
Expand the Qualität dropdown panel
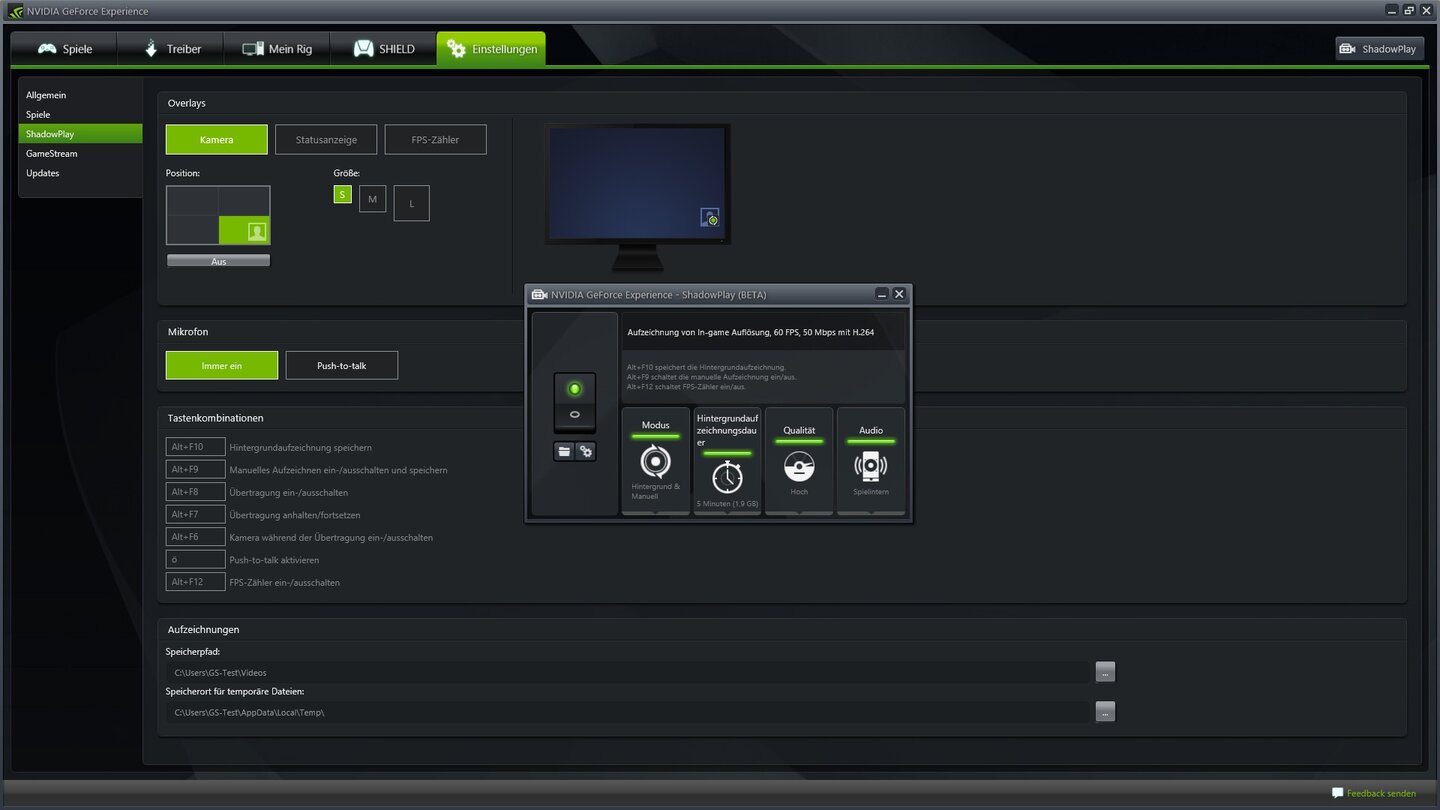click(x=799, y=461)
